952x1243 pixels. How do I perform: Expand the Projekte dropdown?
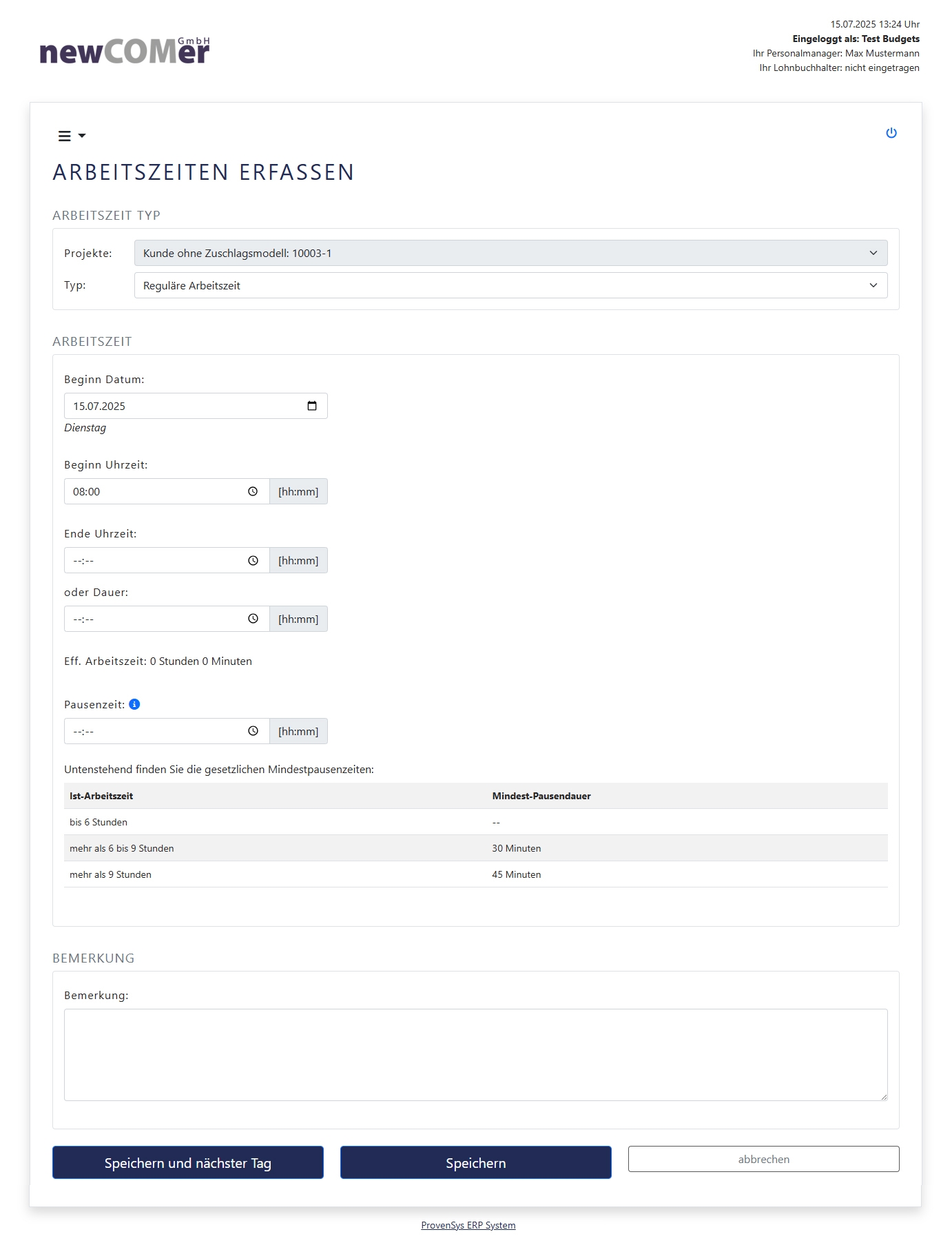tap(510, 253)
